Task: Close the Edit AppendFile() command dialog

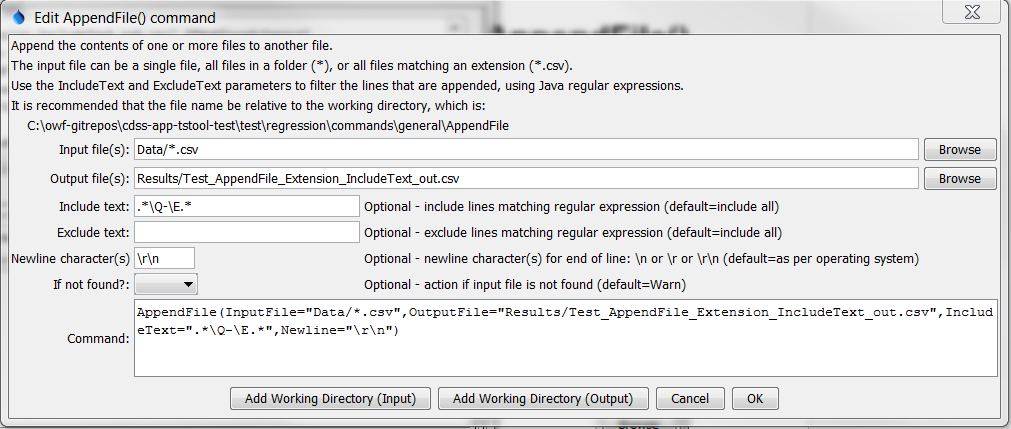Action: (972, 12)
